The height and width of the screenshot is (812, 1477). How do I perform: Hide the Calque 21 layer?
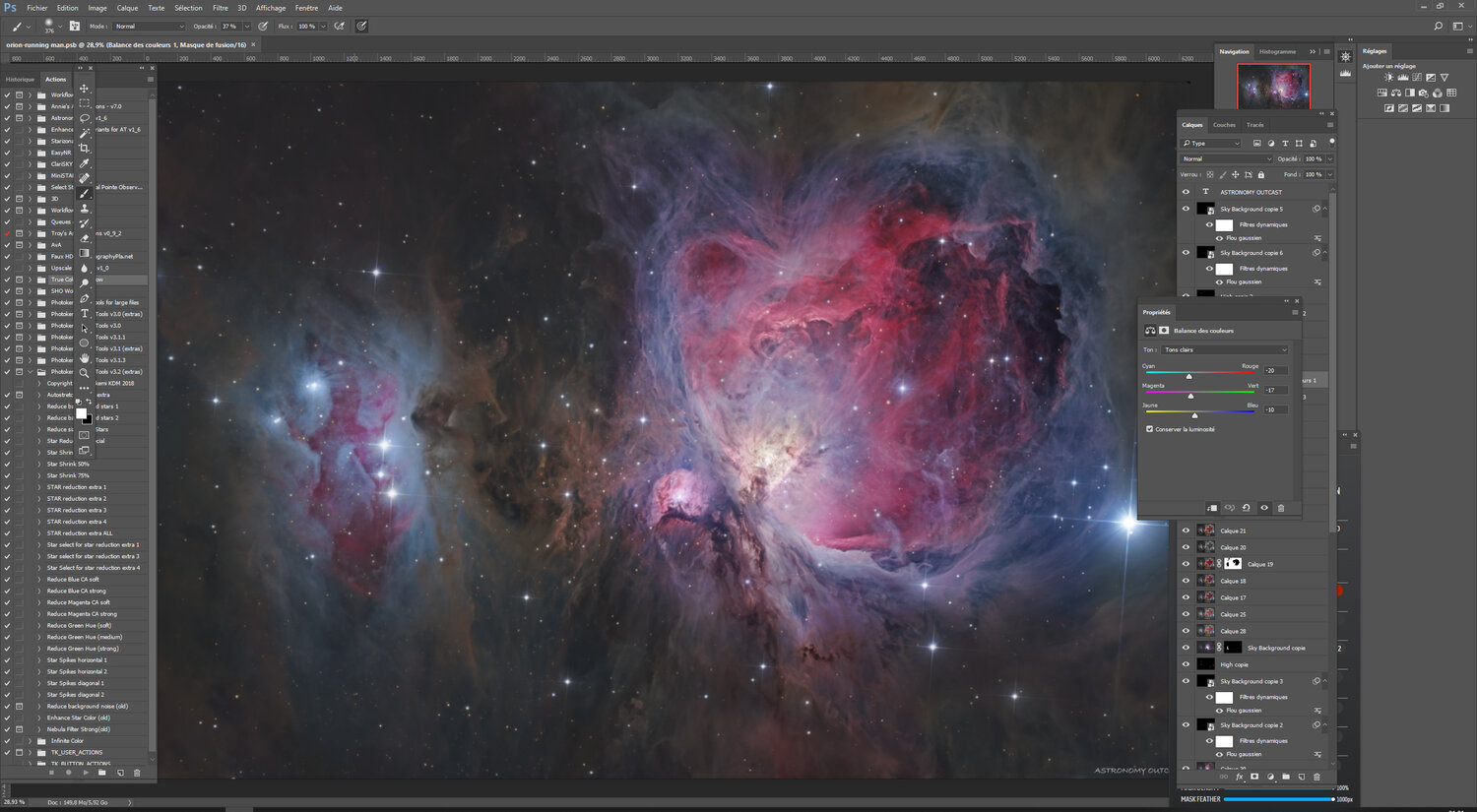[1186, 531]
